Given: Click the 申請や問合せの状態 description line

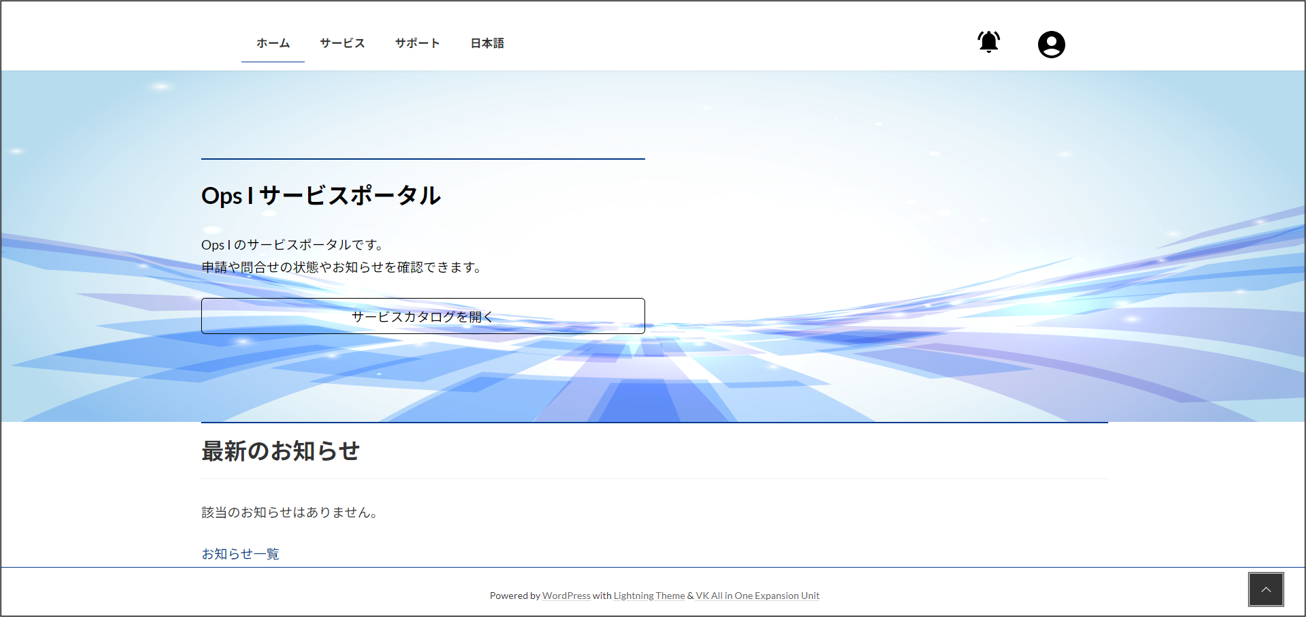Looking at the screenshot, I should pyautogui.click(x=342, y=267).
